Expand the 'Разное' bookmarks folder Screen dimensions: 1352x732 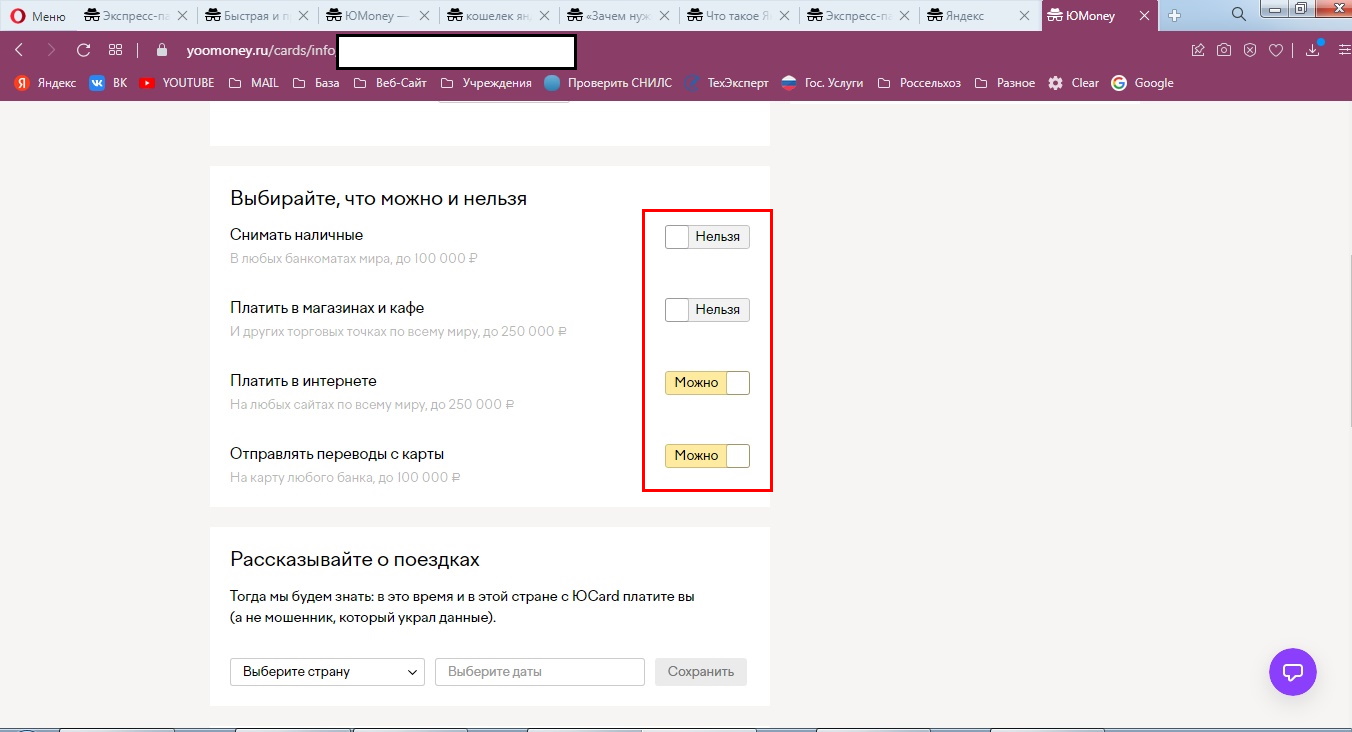point(1012,83)
